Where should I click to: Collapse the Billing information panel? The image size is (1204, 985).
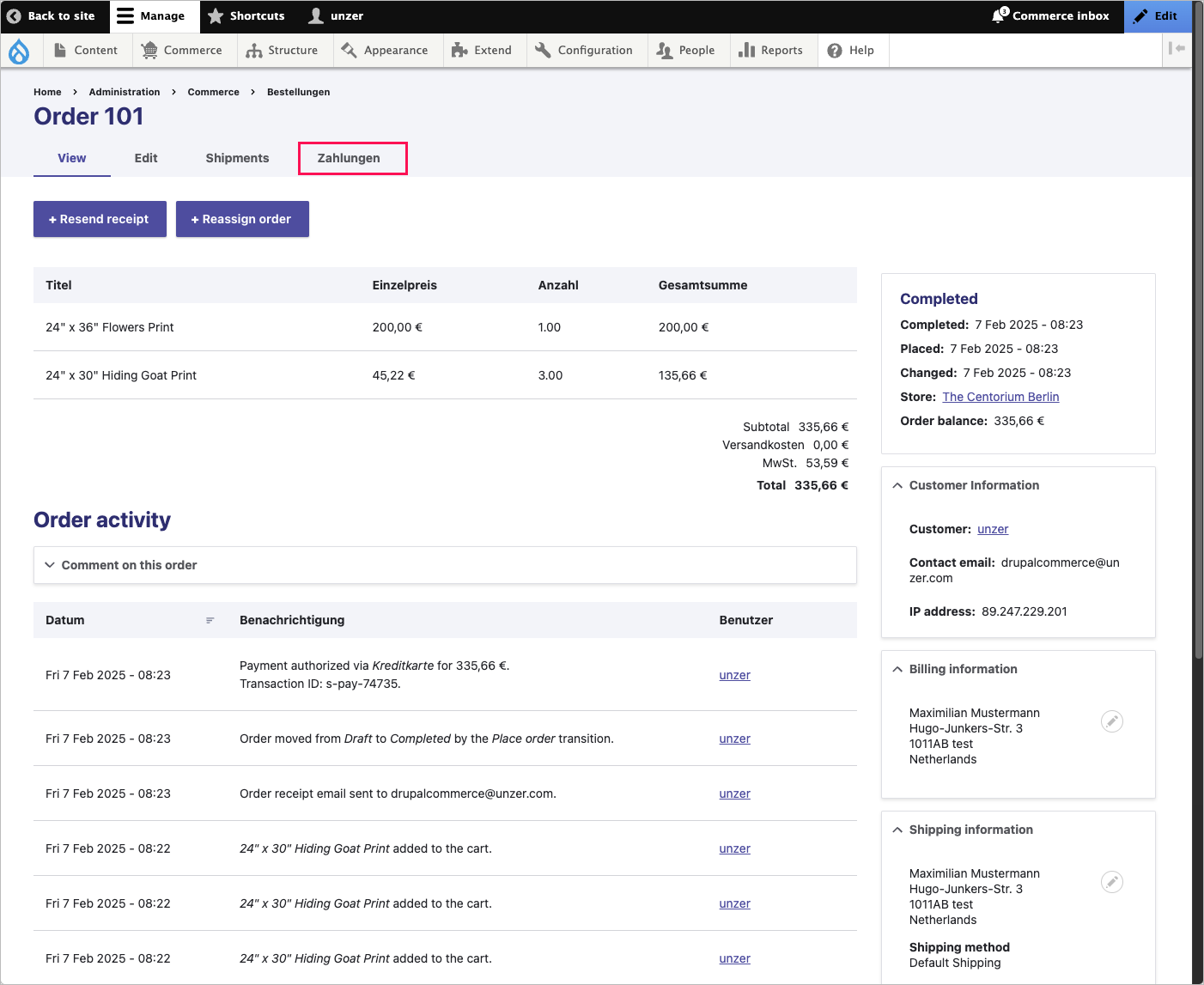click(962, 669)
